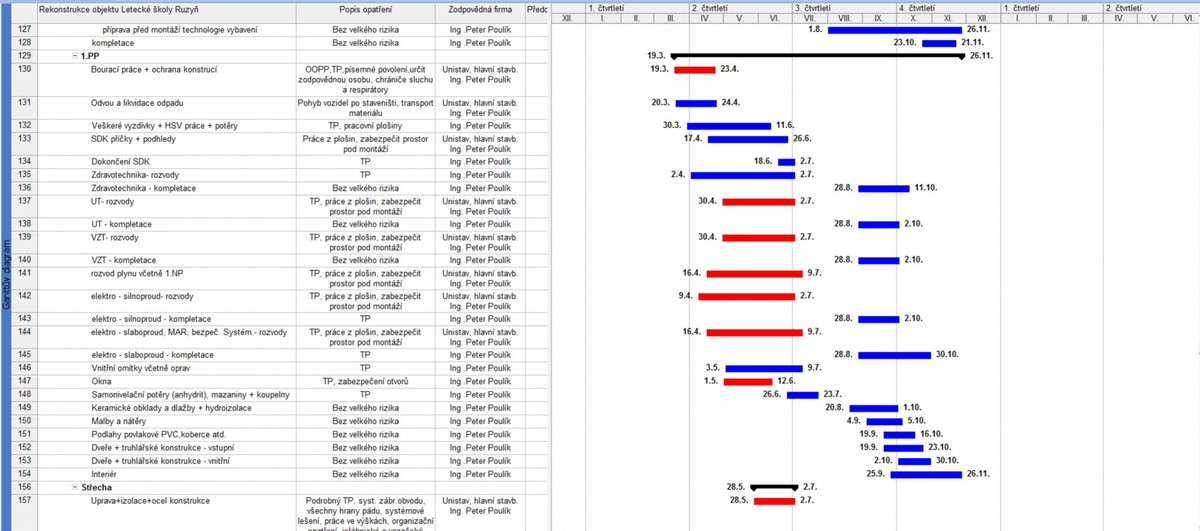Select task 'UT- rozvody'
The image size is (1200, 531).
(x=114, y=202)
